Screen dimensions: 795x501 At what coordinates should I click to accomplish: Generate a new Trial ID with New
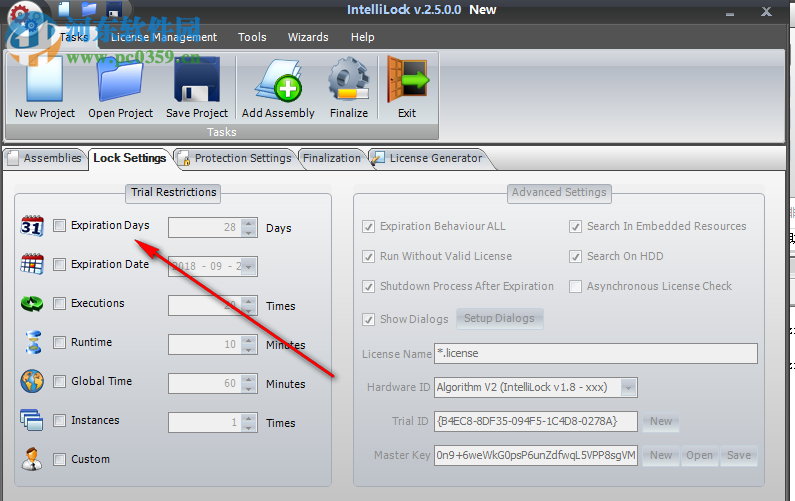tap(661, 421)
